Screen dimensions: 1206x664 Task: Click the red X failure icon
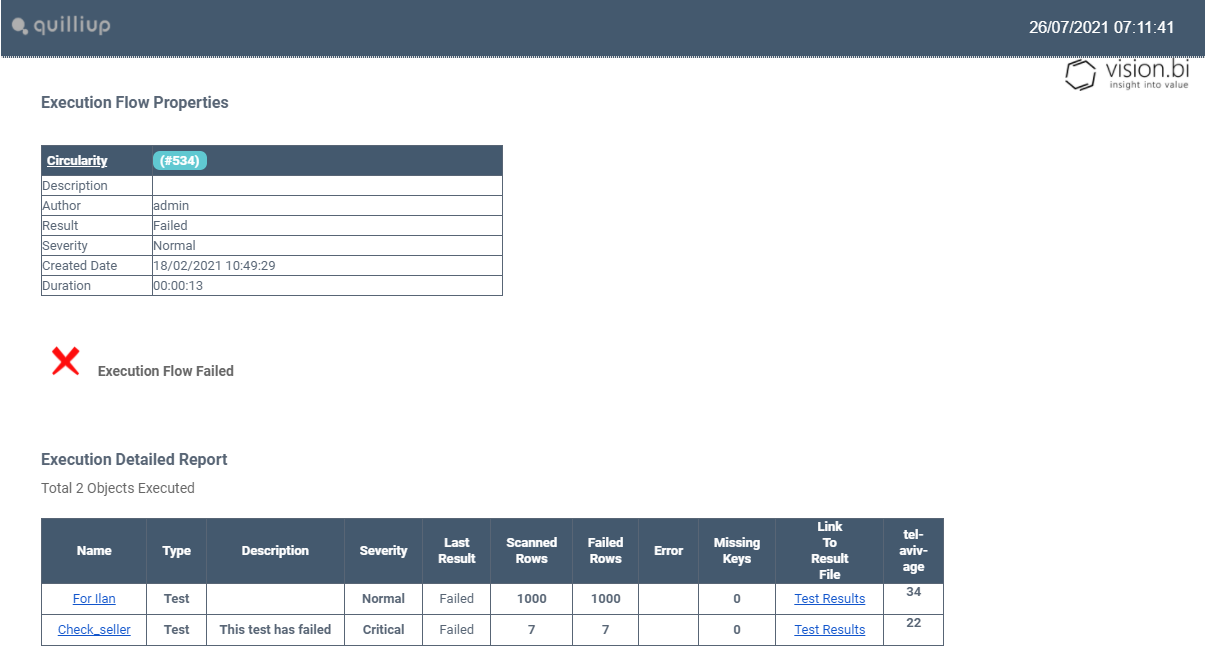pos(66,361)
